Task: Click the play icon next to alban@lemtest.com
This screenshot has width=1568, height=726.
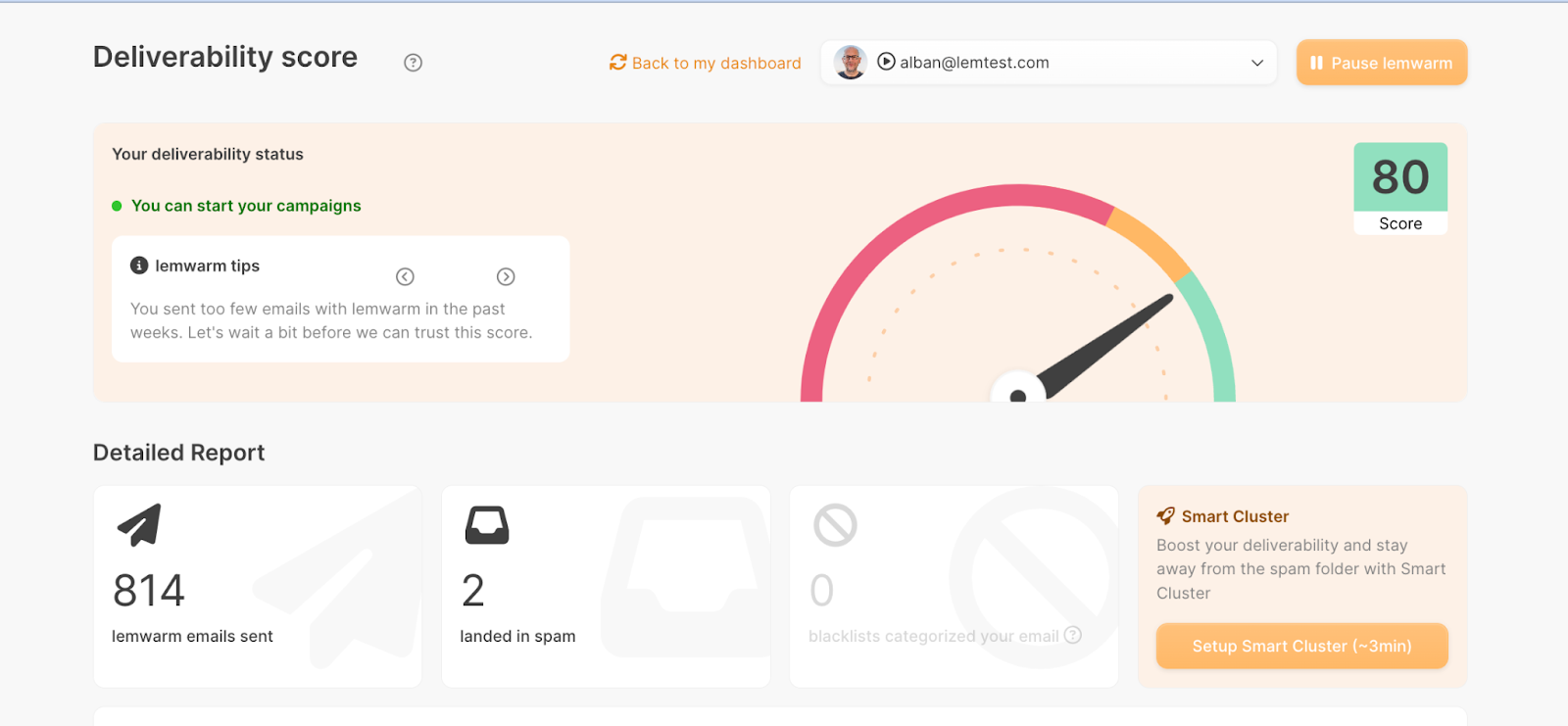Action: tap(886, 62)
